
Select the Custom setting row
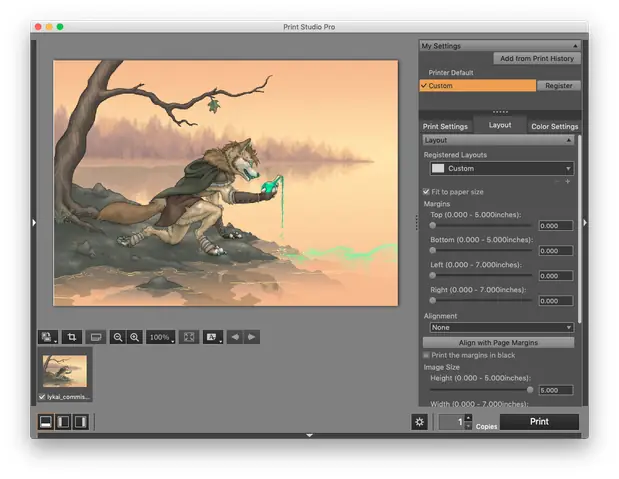478,86
